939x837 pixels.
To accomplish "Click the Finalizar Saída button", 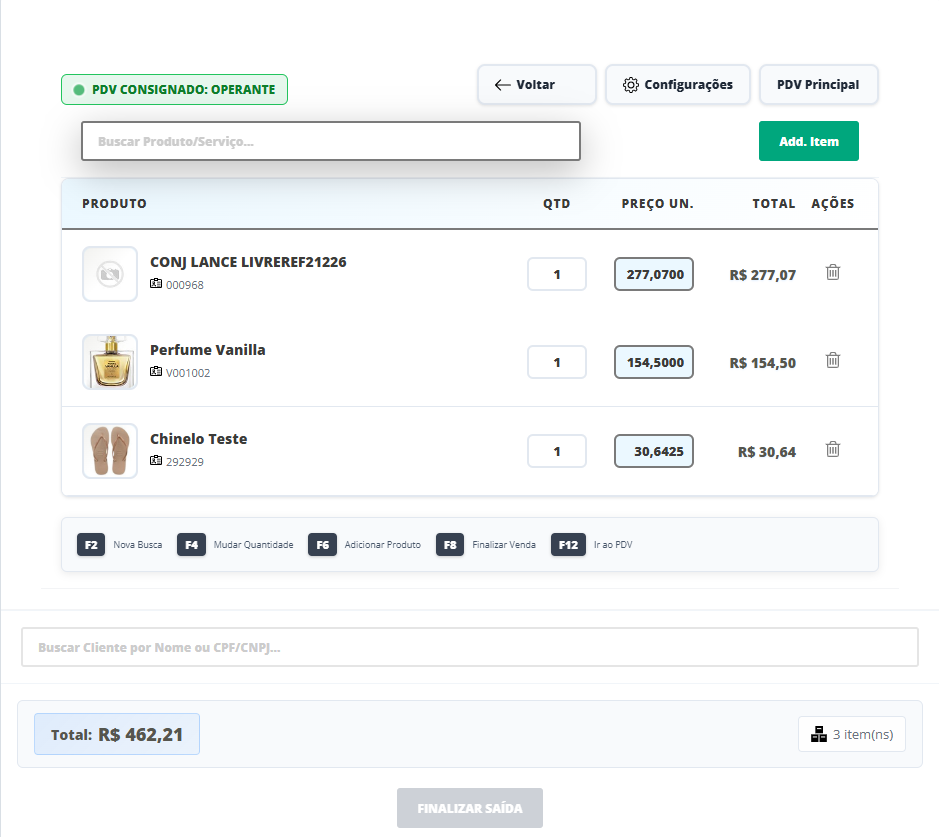I will pyautogui.click(x=469, y=808).
